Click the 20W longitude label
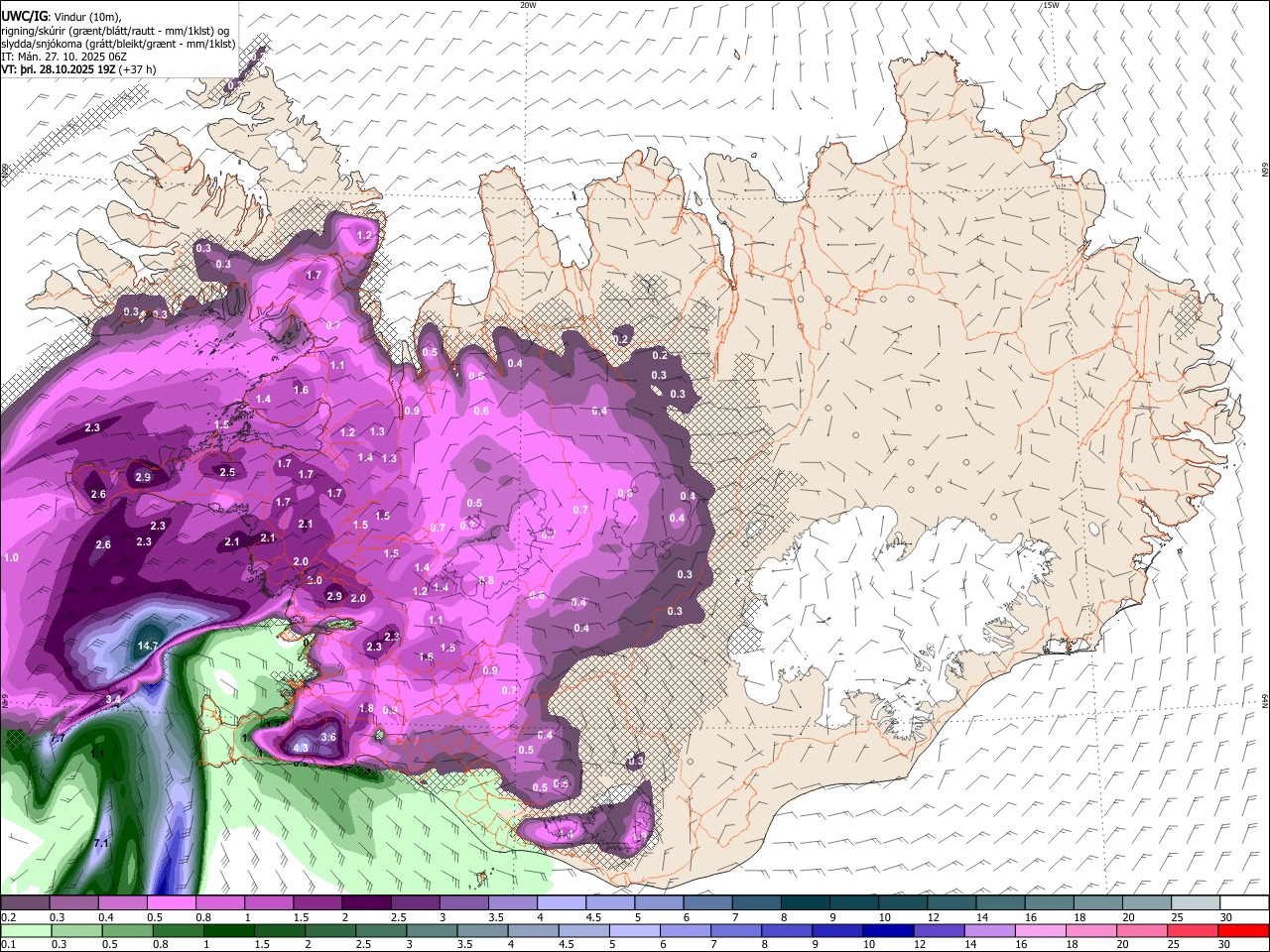Image resolution: width=1270 pixels, height=952 pixels. tap(528, 5)
